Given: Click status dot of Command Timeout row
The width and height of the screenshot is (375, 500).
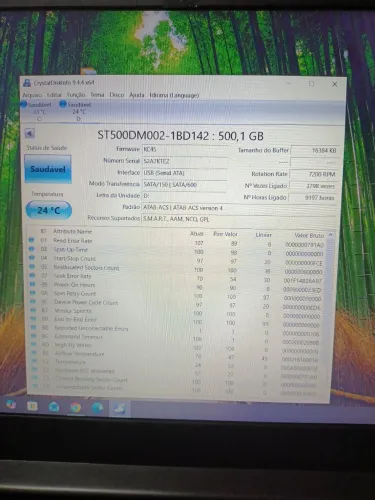Looking at the screenshot, I should pyautogui.click(x=33, y=336).
